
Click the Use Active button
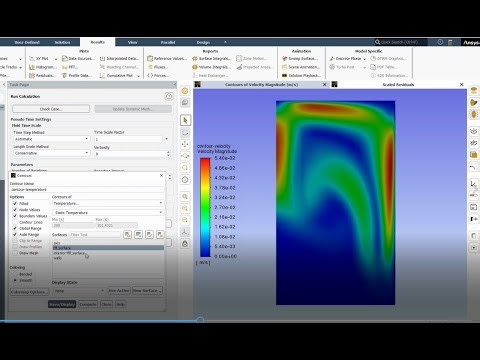click(119, 291)
